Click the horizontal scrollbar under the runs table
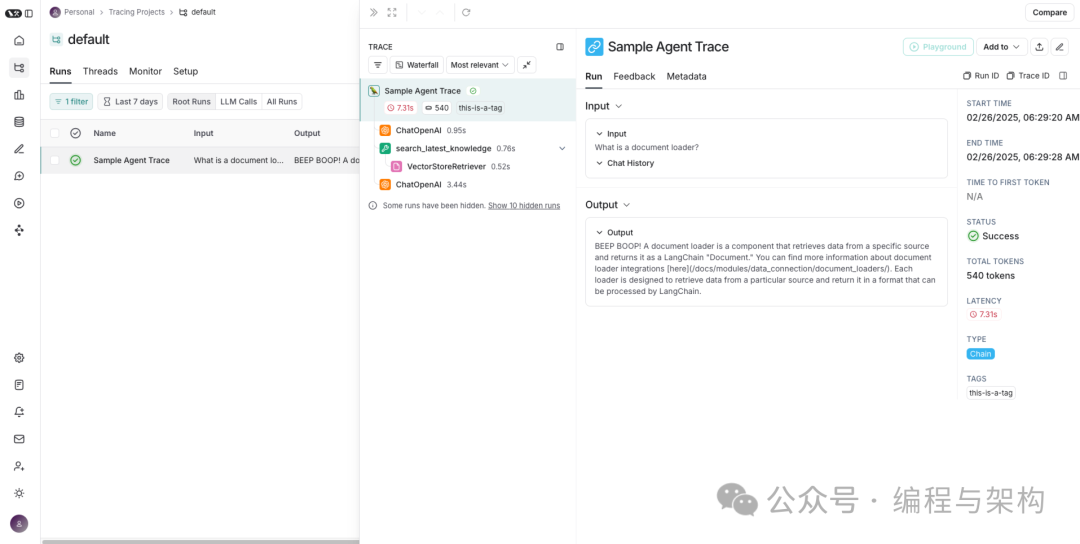 [200, 541]
